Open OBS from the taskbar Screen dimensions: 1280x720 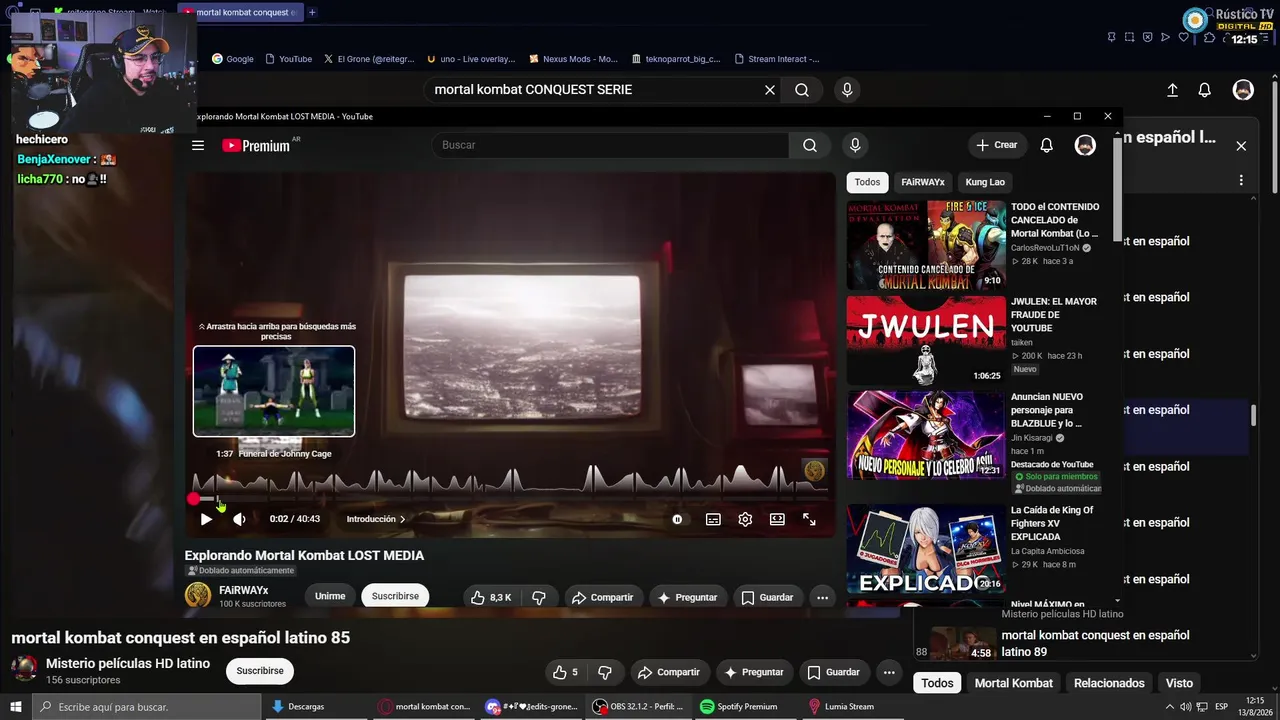pyautogui.click(x=638, y=707)
